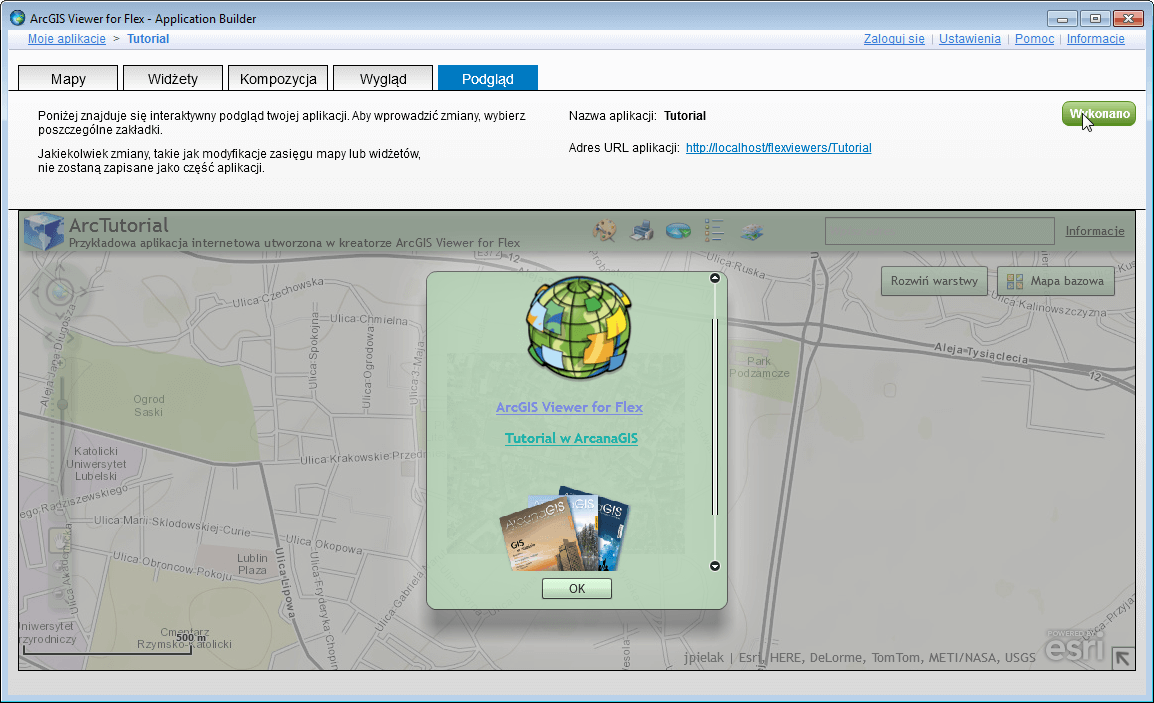The width and height of the screenshot is (1154, 703).
Task: Open the localhost flexviewers Tutorial URL
Action: point(779,148)
